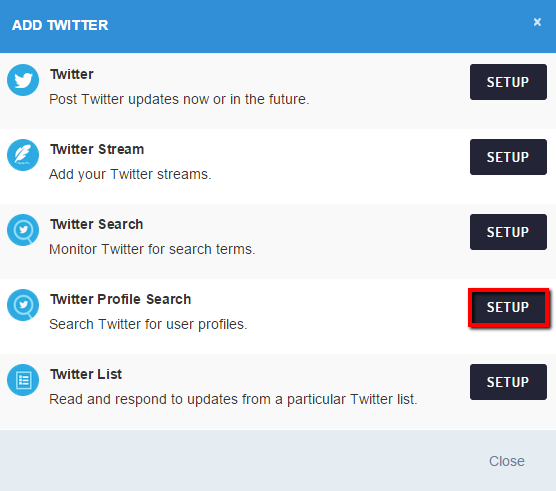Set up the Twitter List service
The image size is (556, 491).
pyautogui.click(x=508, y=382)
